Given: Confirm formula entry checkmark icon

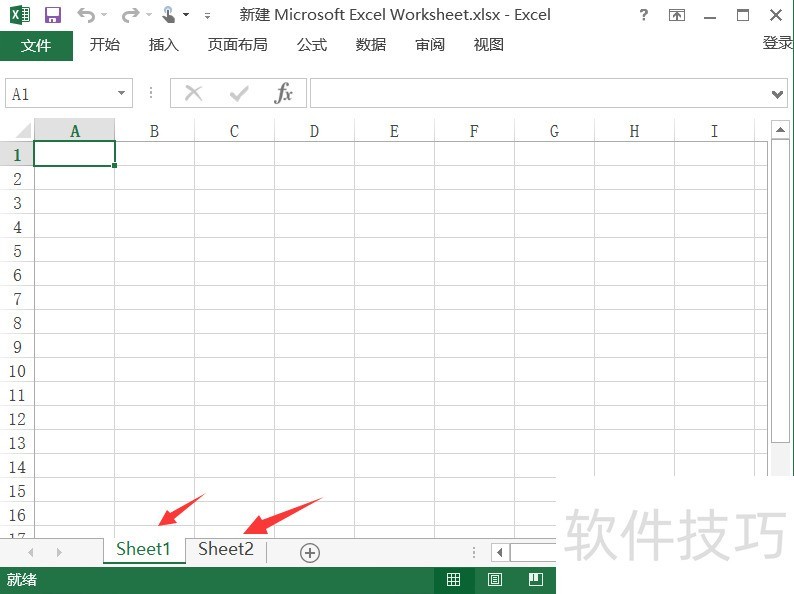Looking at the screenshot, I should click(239, 93).
